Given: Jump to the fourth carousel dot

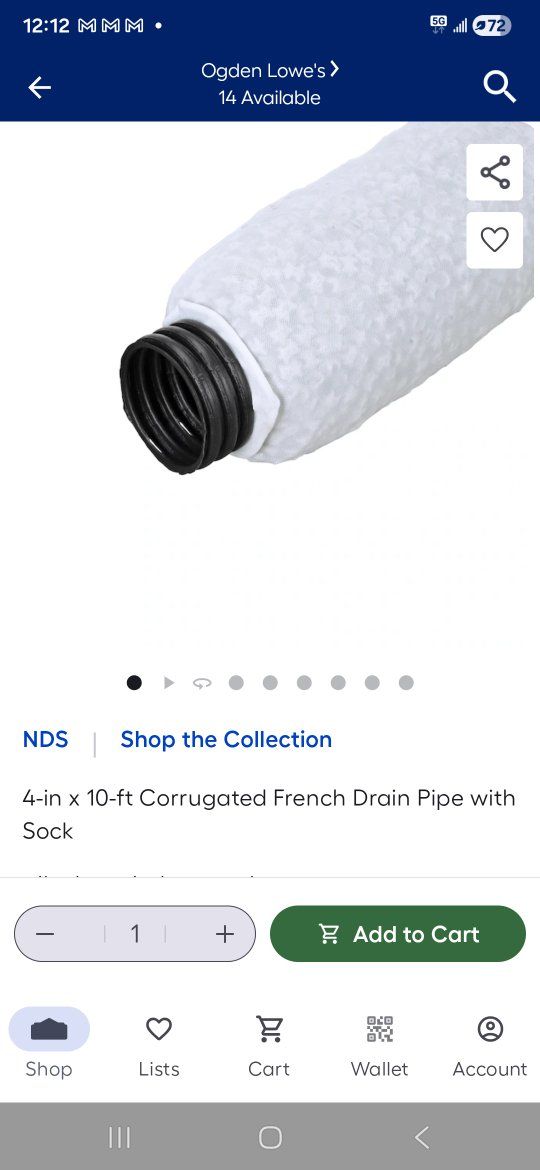Looking at the screenshot, I should coord(236,683).
